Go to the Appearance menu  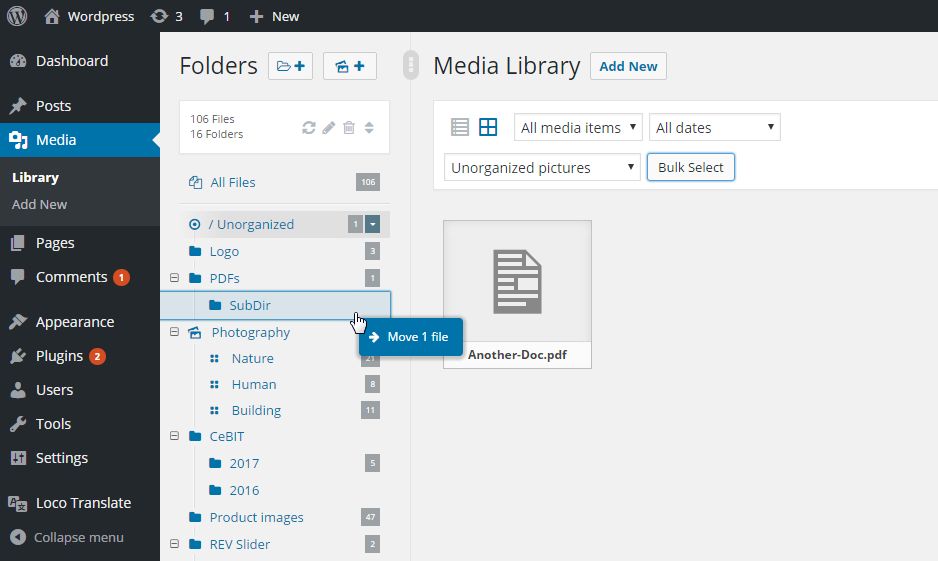click(x=74, y=322)
